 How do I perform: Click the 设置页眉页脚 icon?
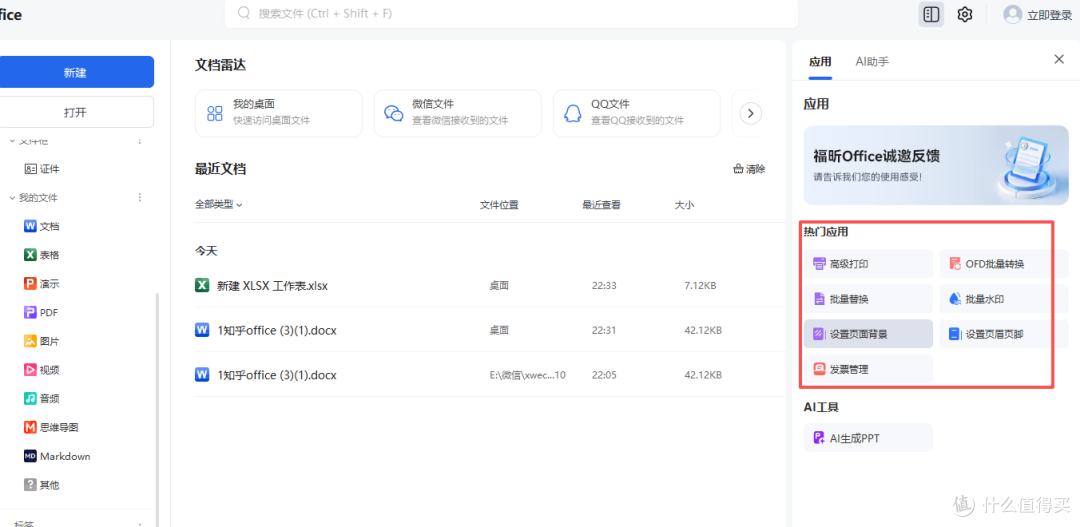click(x=955, y=334)
